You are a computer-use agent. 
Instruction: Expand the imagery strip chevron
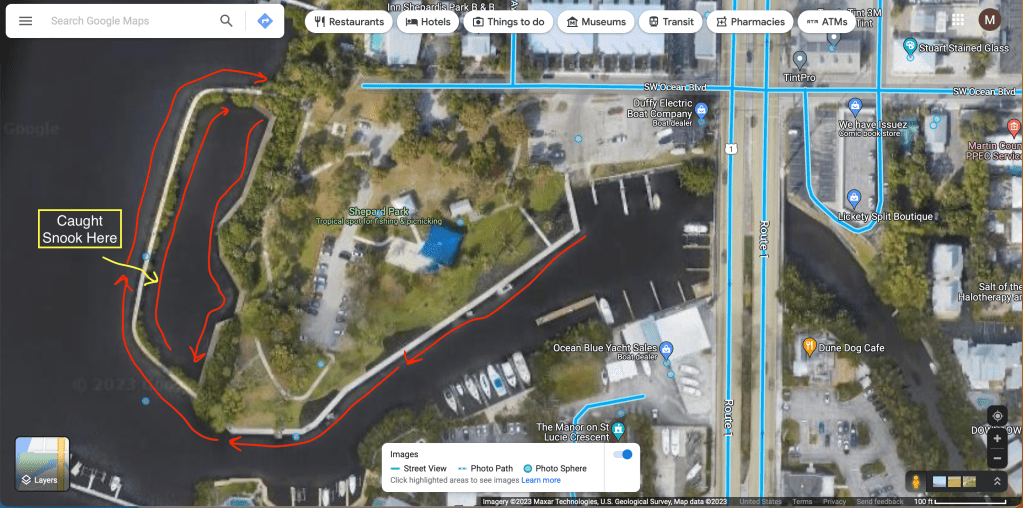[998, 482]
